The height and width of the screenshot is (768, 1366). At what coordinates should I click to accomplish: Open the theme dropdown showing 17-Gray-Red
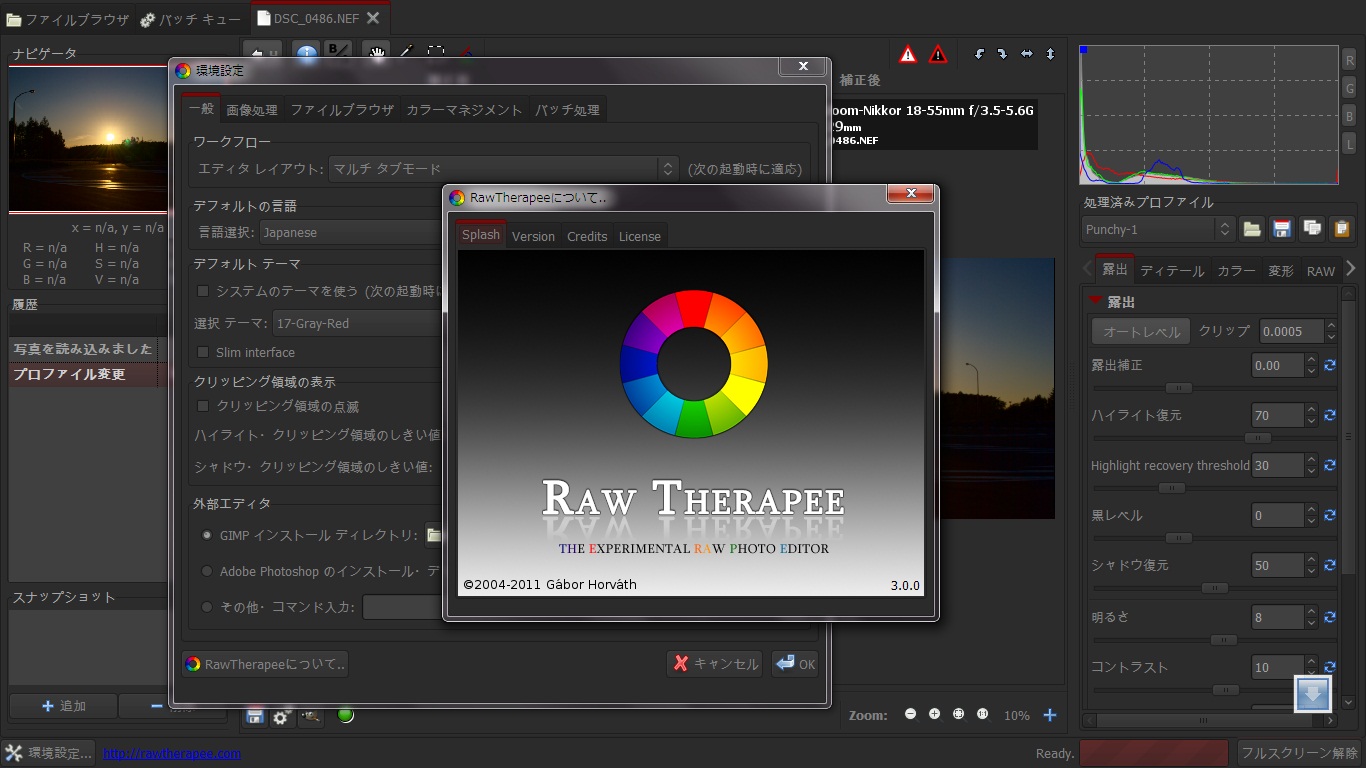tap(358, 323)
